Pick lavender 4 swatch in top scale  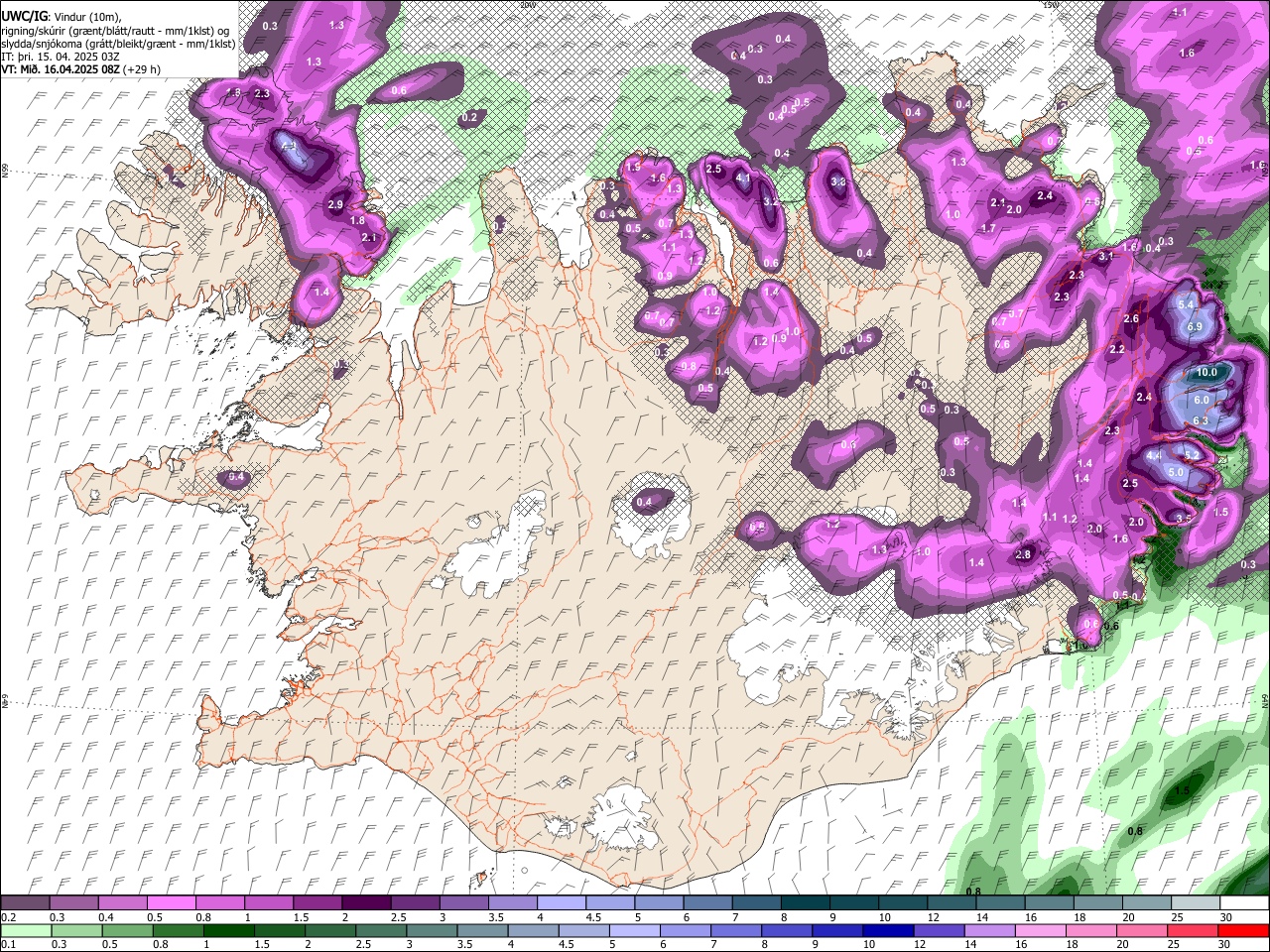pos(561,903)
